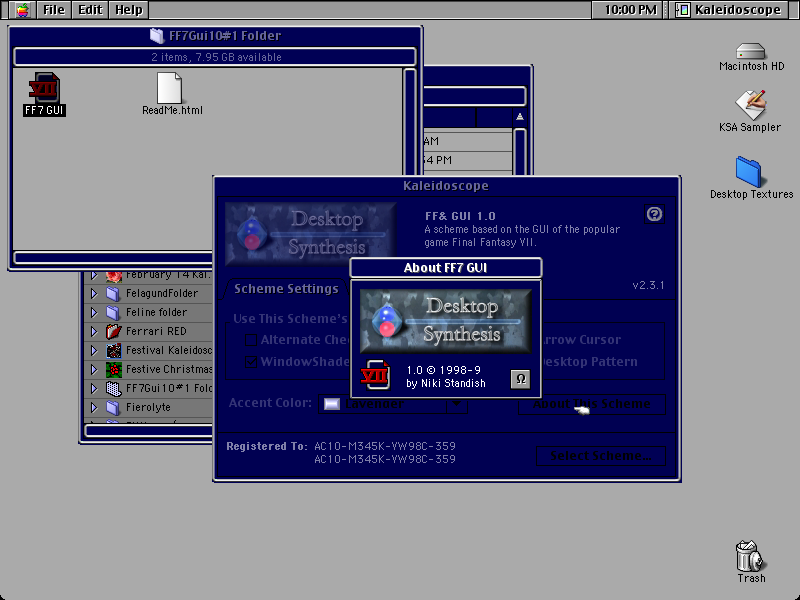The height and width of the screenshot is (600, 800).
Task: Click the v2.3.1 version label
Action: tap(648, 285)
